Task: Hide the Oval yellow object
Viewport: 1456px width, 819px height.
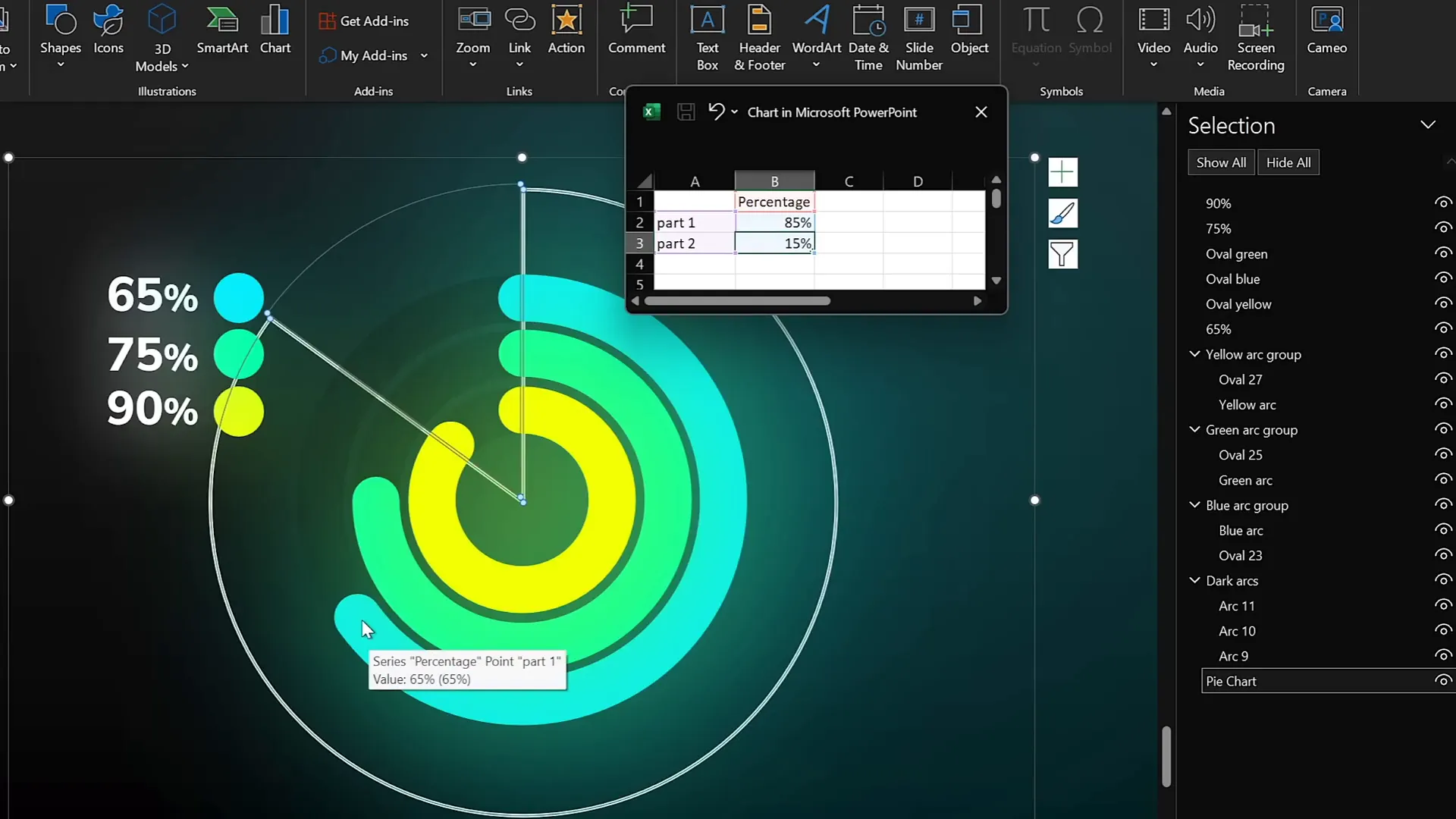Action: tap(1443, 303)
